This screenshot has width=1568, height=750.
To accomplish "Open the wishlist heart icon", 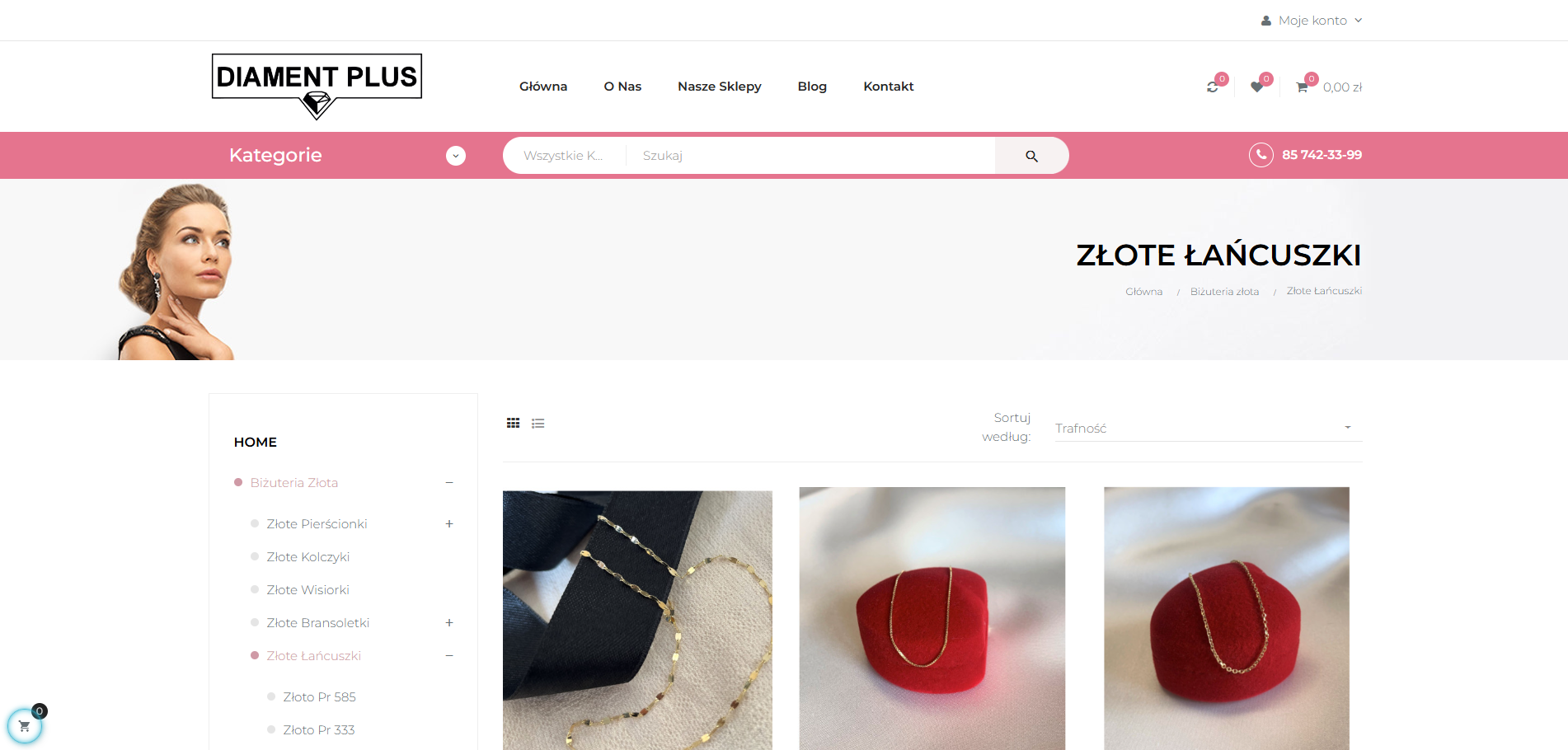I will pos(1256,87).
